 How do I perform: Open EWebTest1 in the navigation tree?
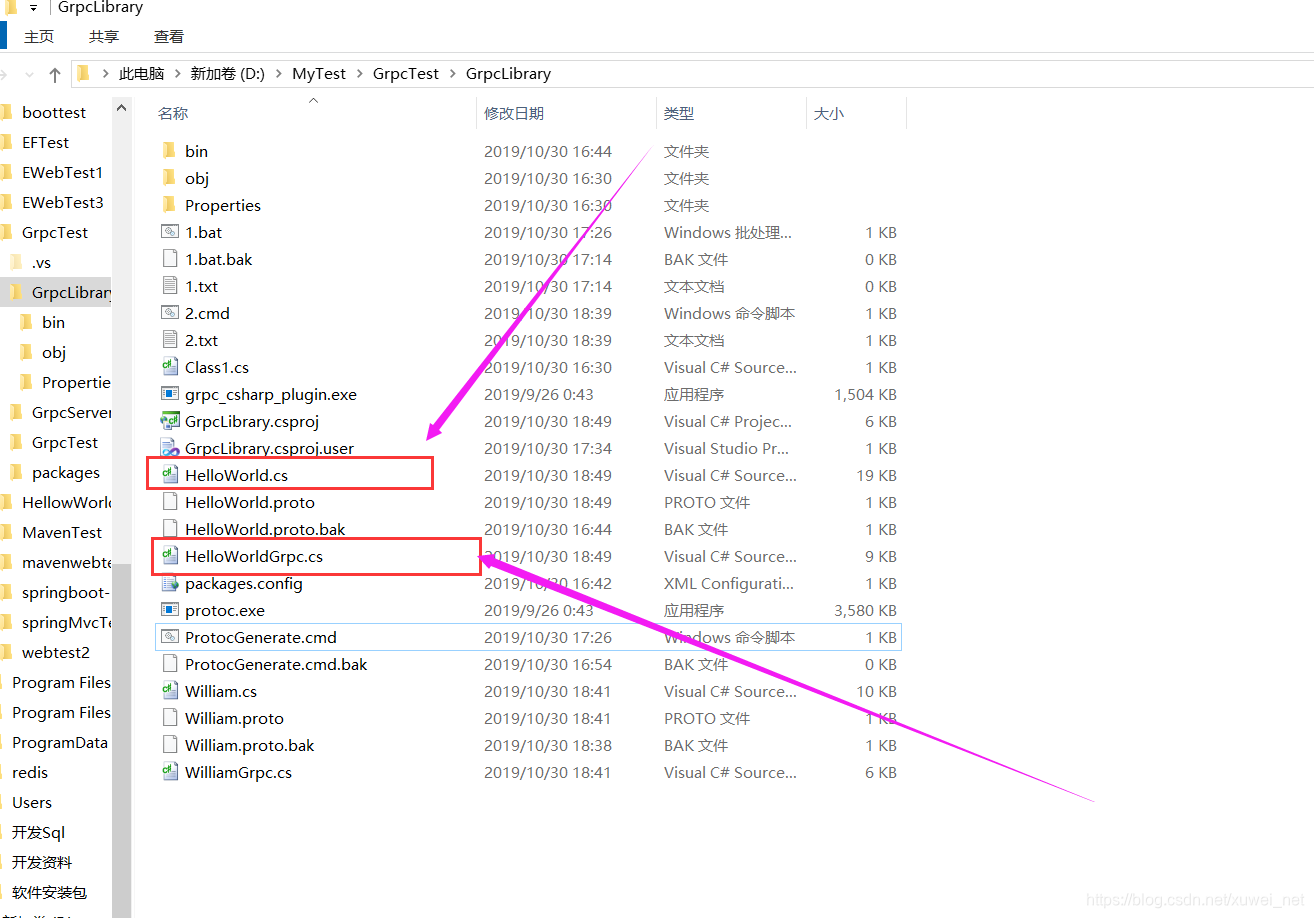(62, 172)
